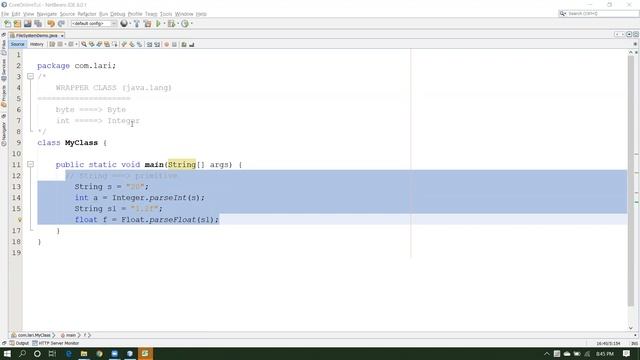Toggle the Highlight Search icon

107,44
